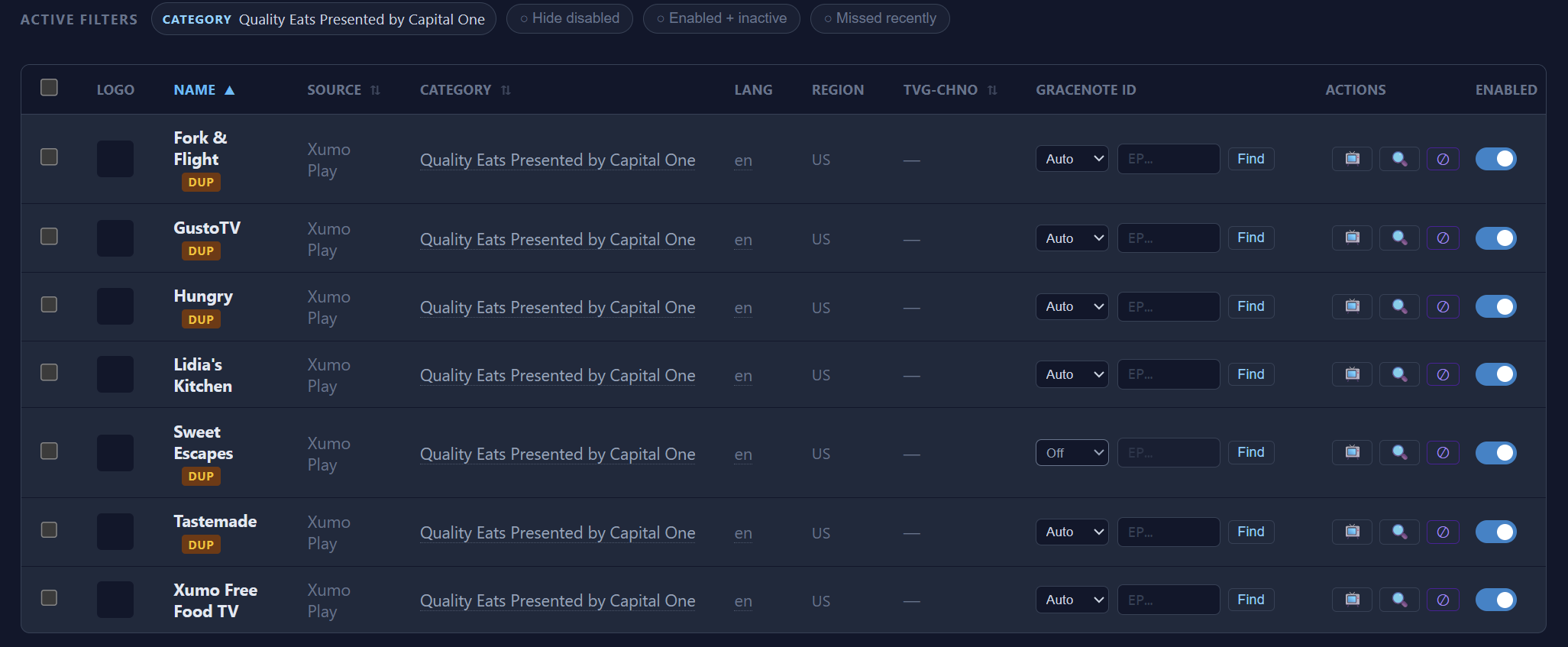Open the Gracenote mode dropdown for Sweet Escapes
1568x647 pixels.
1072,453
